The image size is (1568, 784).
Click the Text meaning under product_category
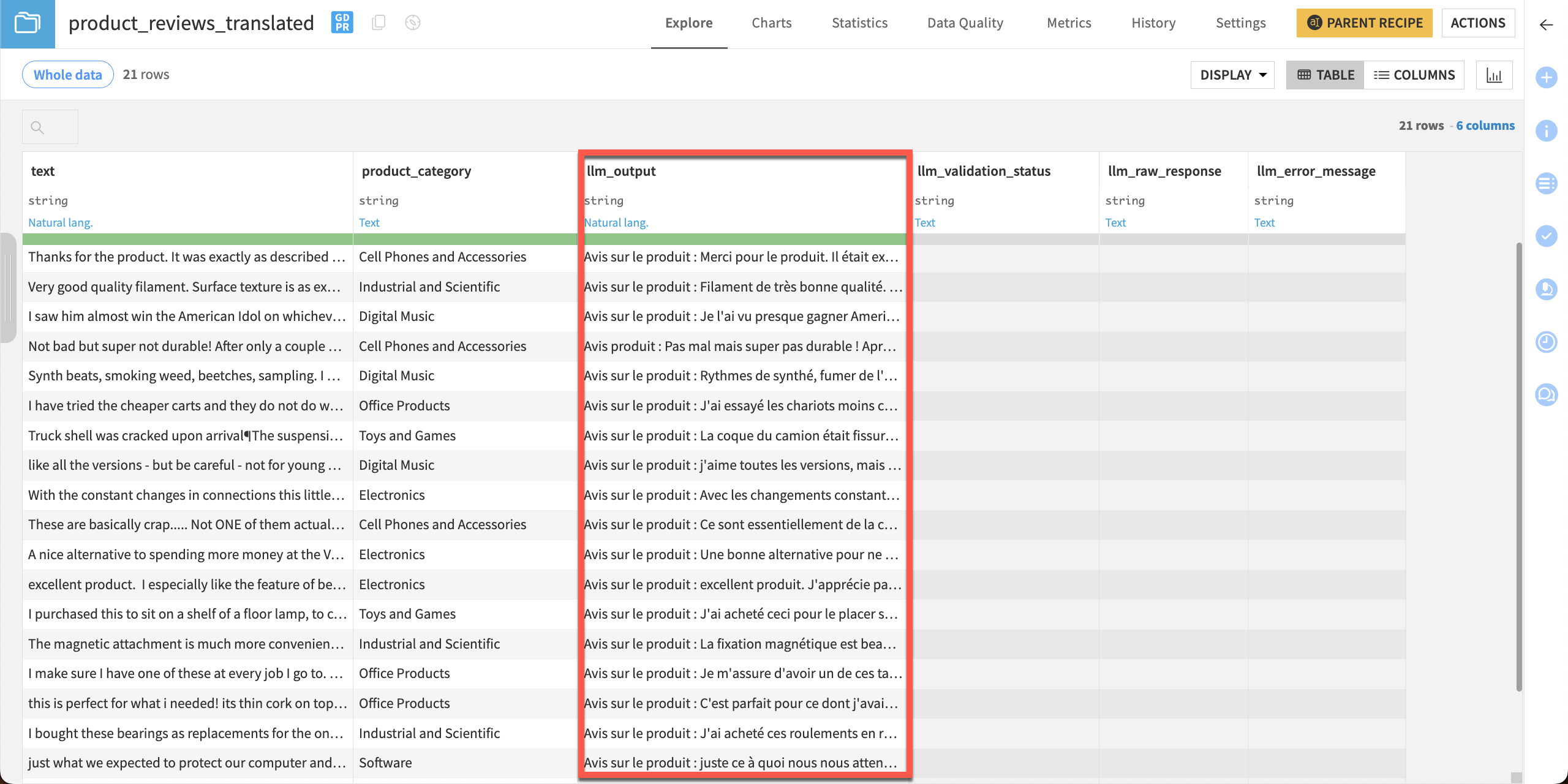pos(369,222)
